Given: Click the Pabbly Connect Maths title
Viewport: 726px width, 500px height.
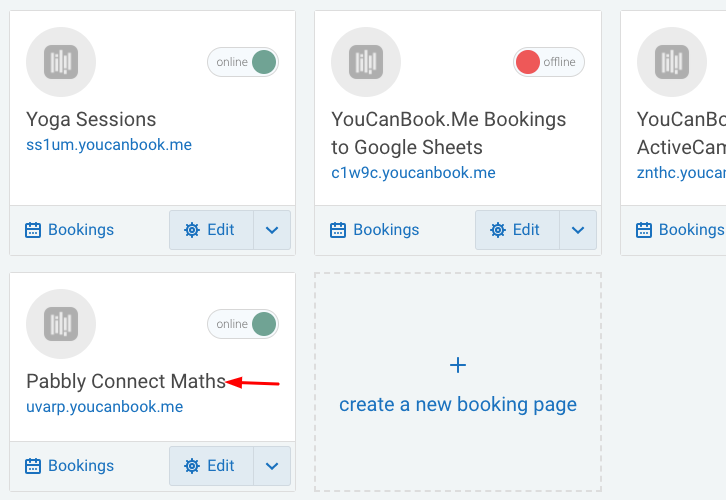Looking at the screenshot, I should pos(126,381).
